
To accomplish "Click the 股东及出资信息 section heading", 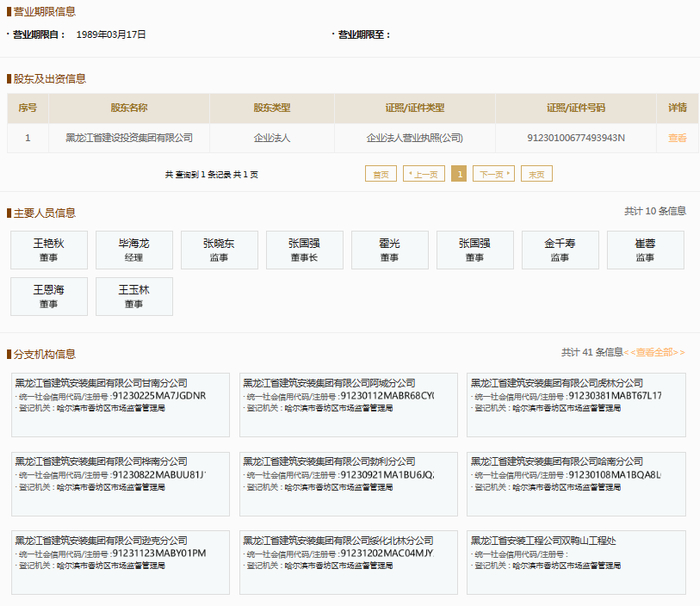I will [x=50, y=79].
